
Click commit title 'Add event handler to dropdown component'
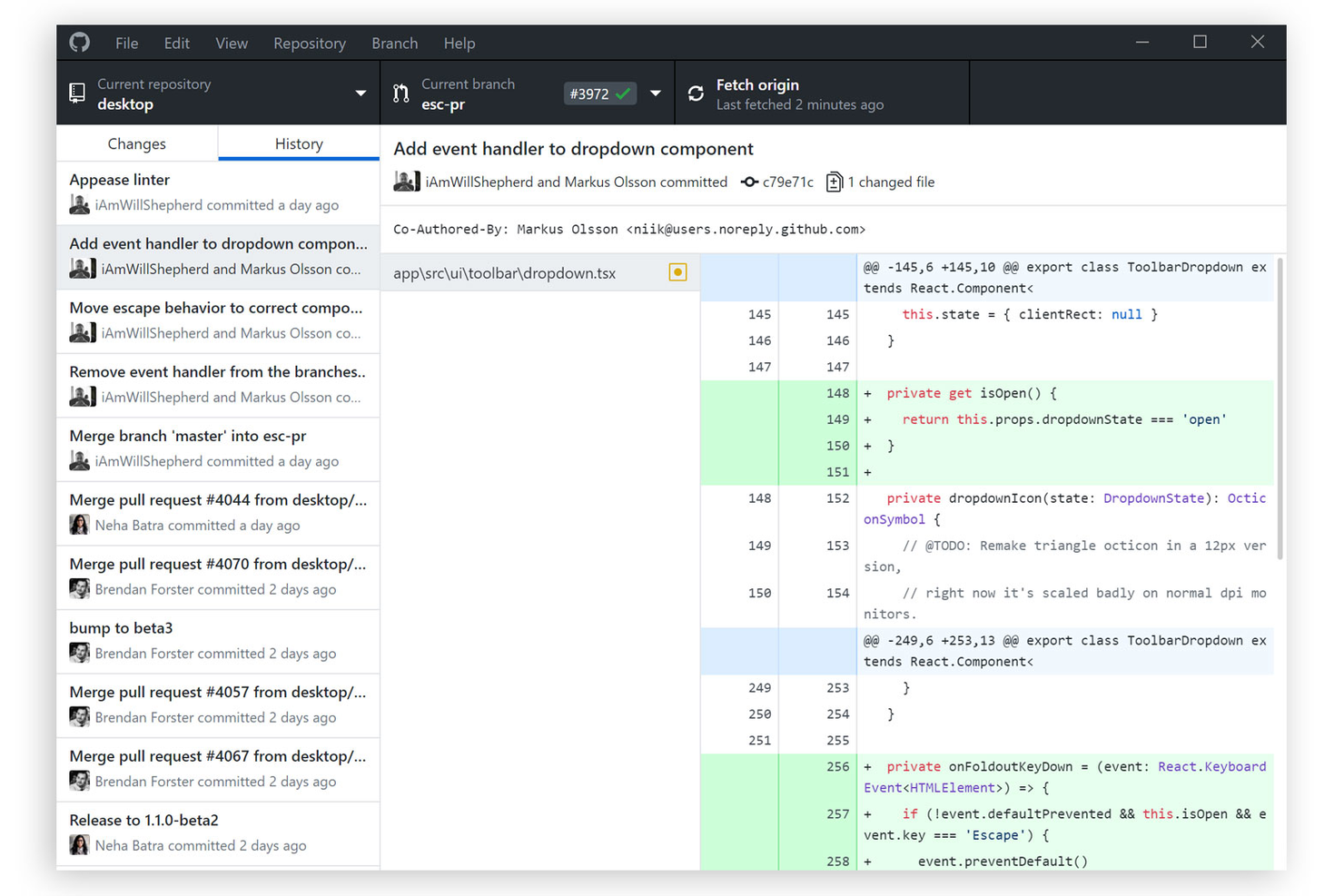(x=573, y=149)
